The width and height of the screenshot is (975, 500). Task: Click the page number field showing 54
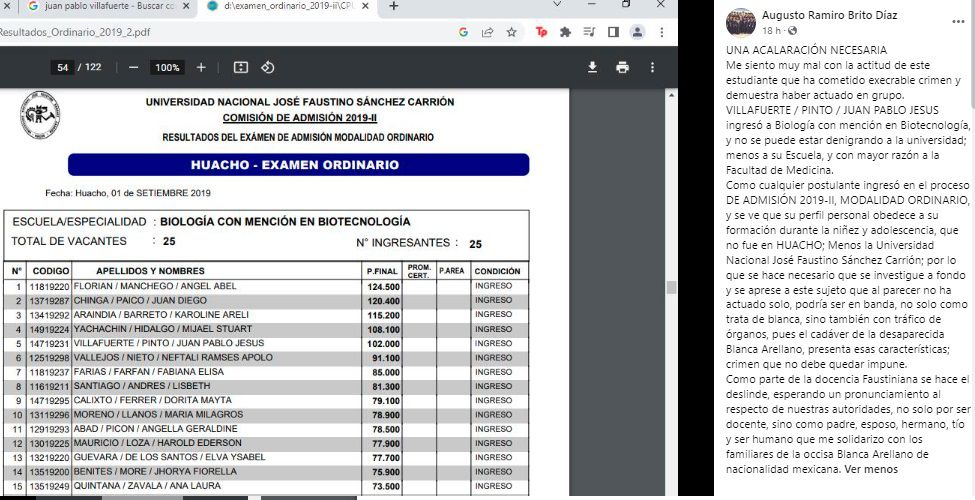62,67
